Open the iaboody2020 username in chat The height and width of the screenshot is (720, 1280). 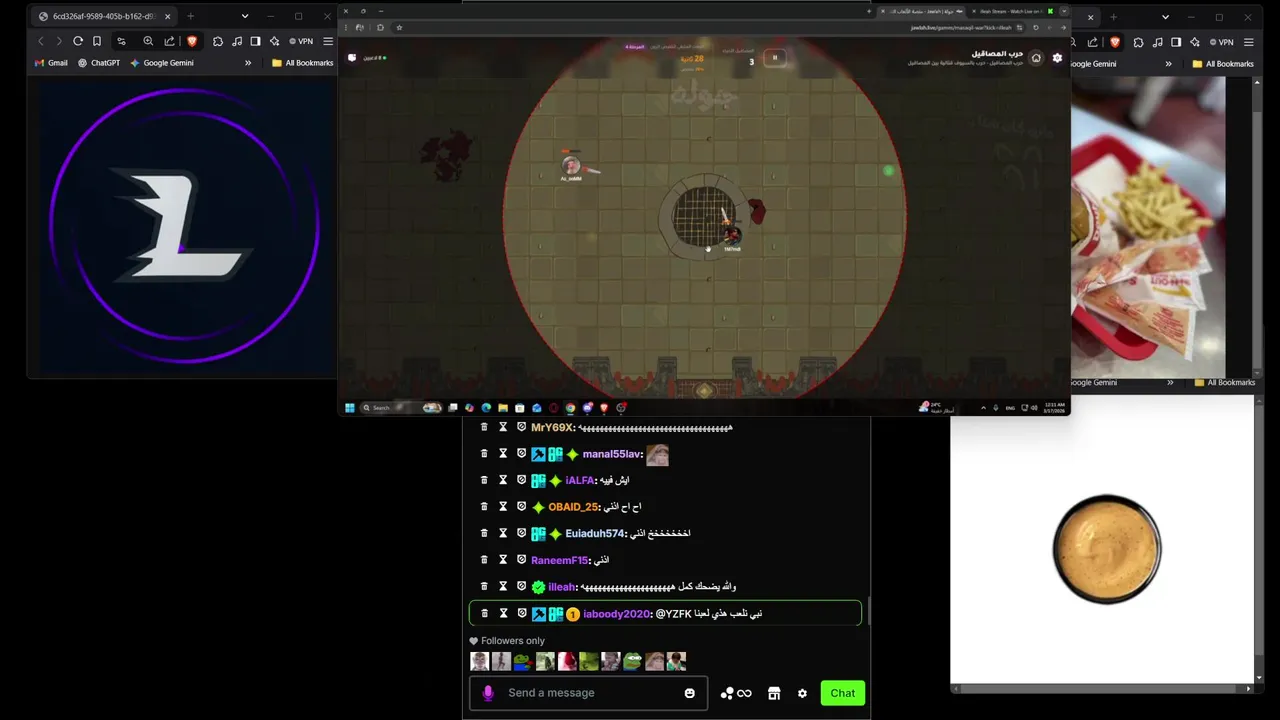point(616,614)
